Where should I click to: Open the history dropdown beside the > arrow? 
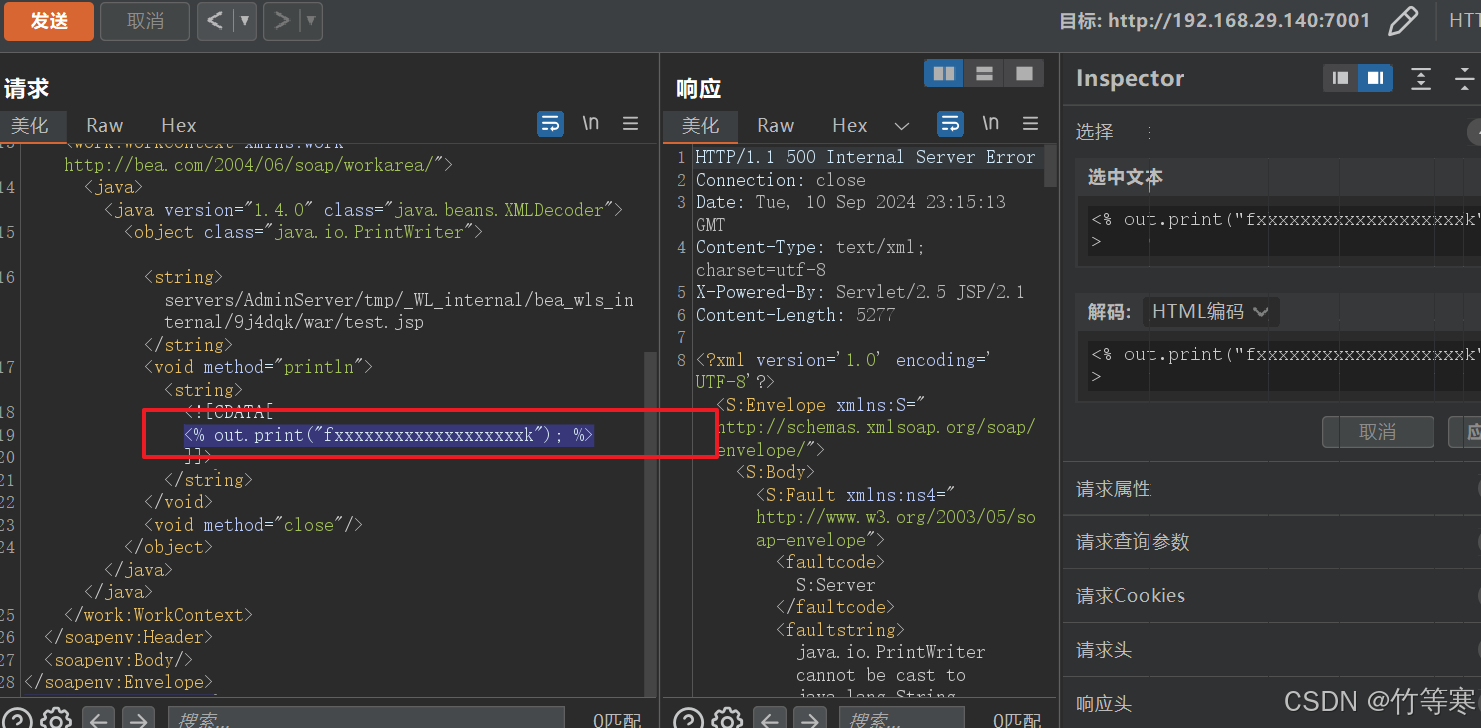(x=311, y=21)
